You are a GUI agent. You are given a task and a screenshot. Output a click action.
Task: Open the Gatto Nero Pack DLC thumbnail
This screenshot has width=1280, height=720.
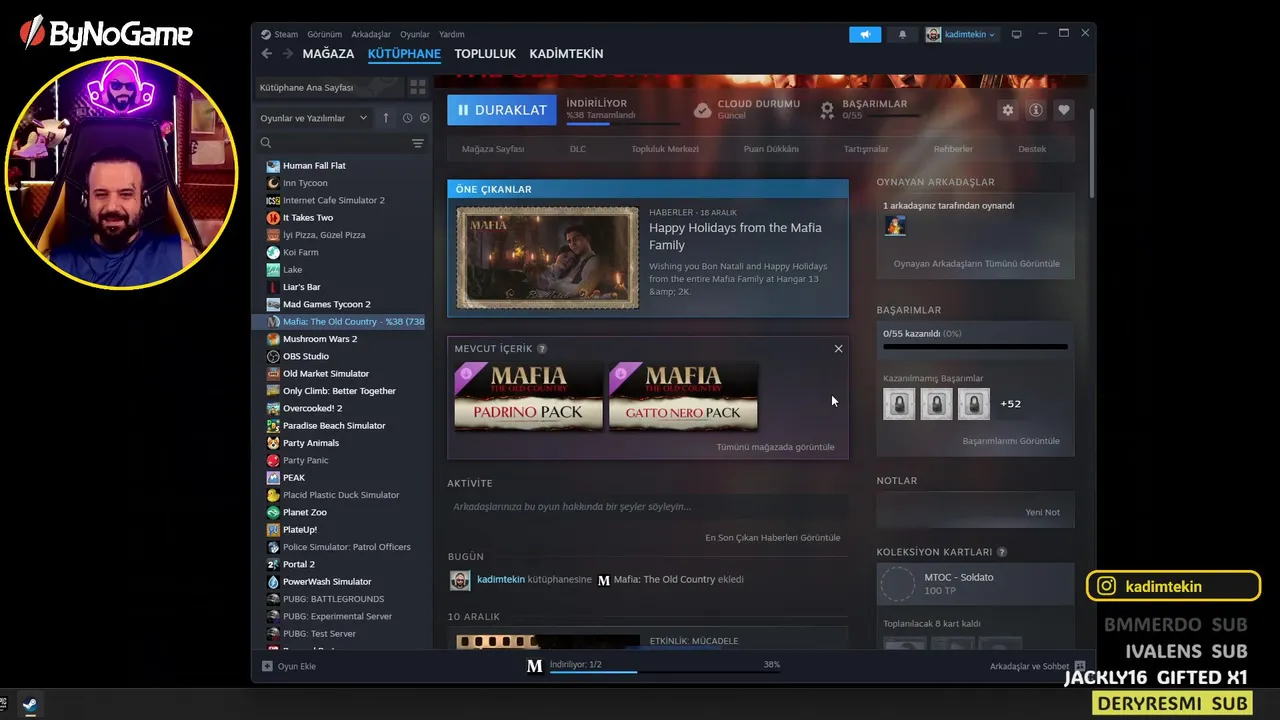click(x=683, y=396)
